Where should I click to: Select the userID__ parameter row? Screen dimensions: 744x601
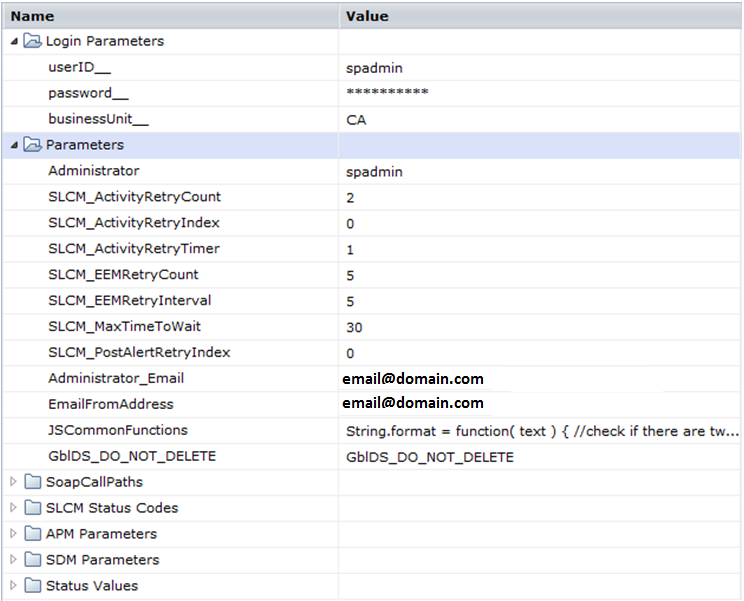point(82,68)
